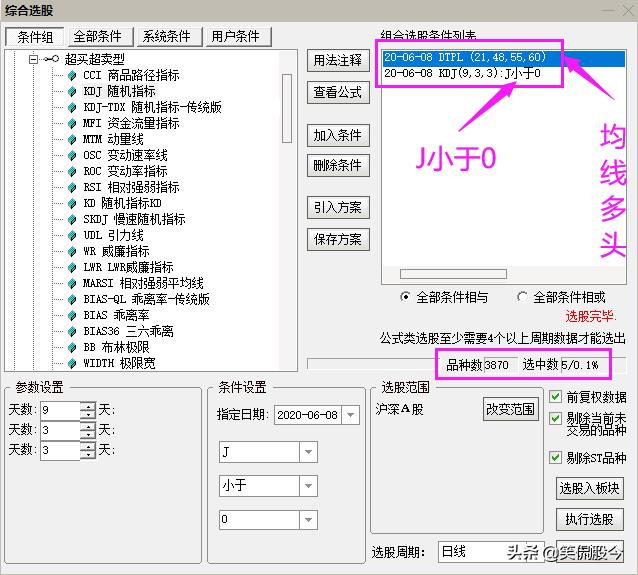The height and width of the screenshot is (575, 638).
Task: Click the 执行选股 button
Action: pos(589,520)
